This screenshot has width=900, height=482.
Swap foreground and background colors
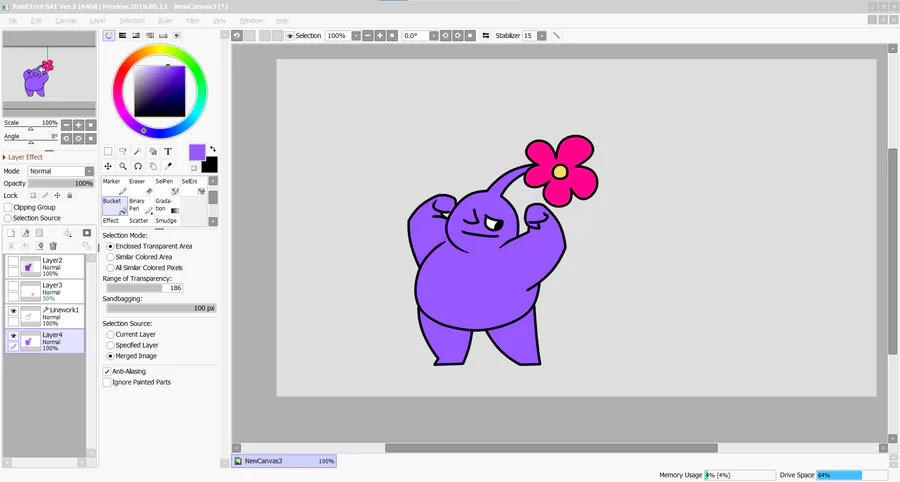point(213,149)
